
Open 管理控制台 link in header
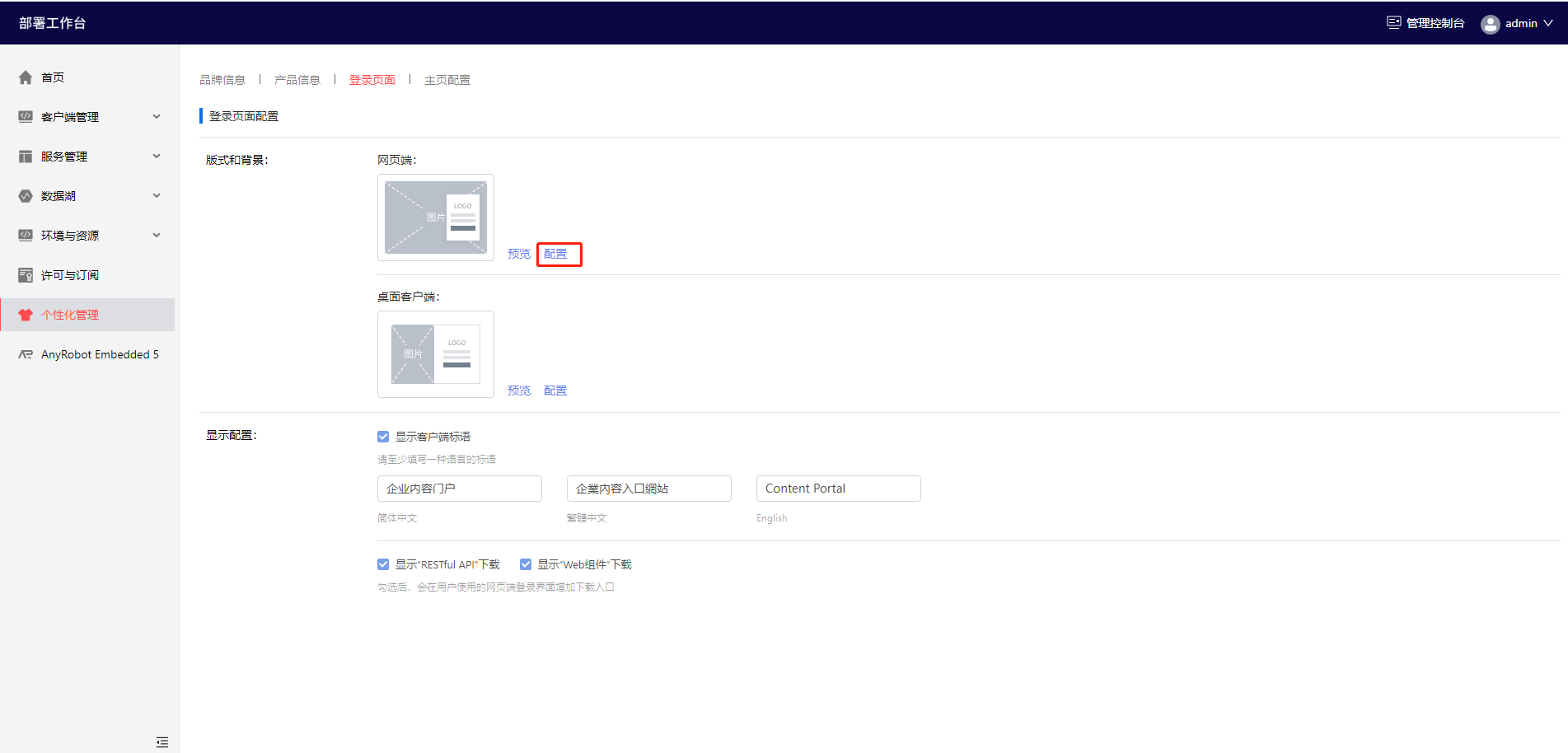(1435, 23)
